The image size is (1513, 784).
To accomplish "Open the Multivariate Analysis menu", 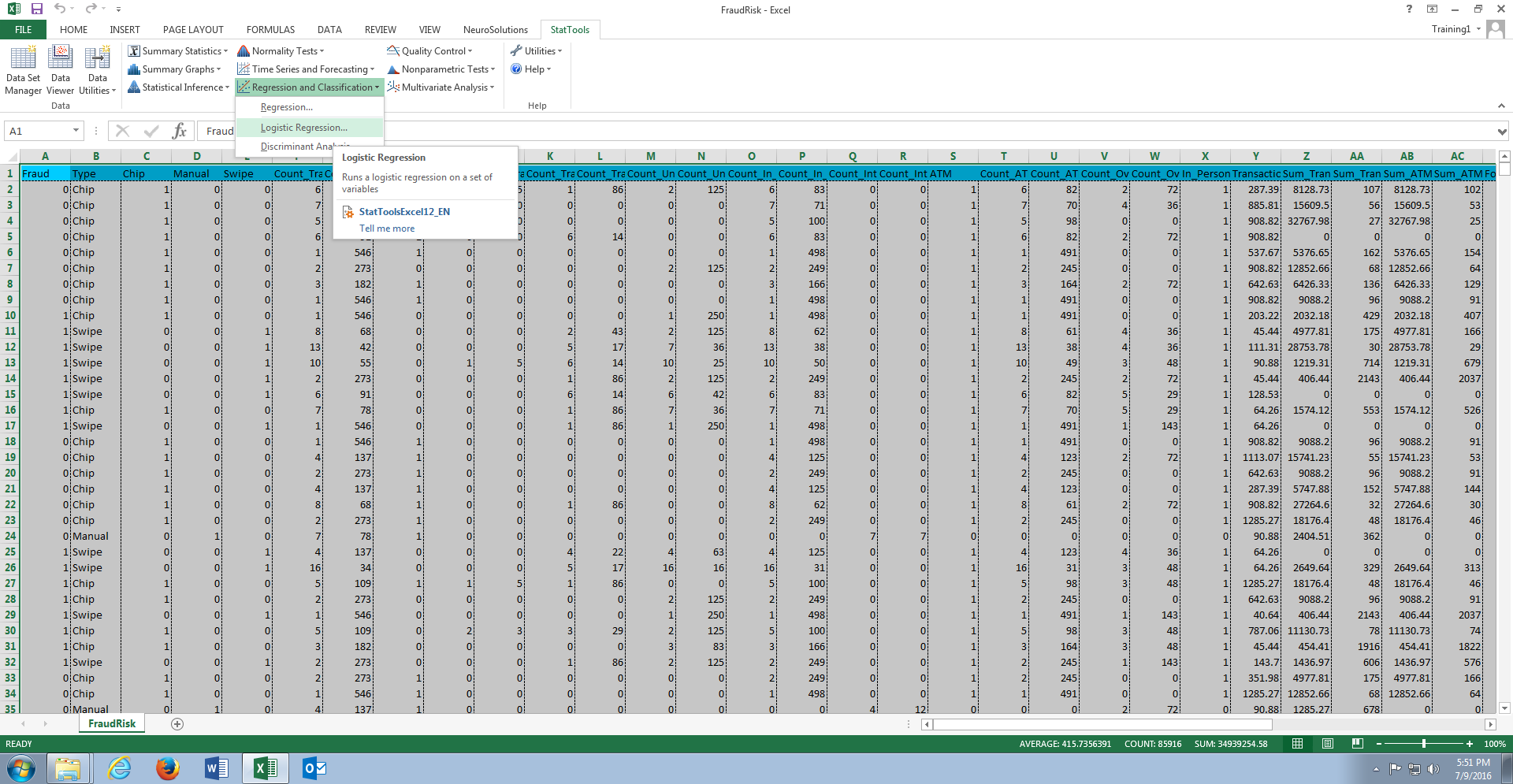I will click(441, 87).
